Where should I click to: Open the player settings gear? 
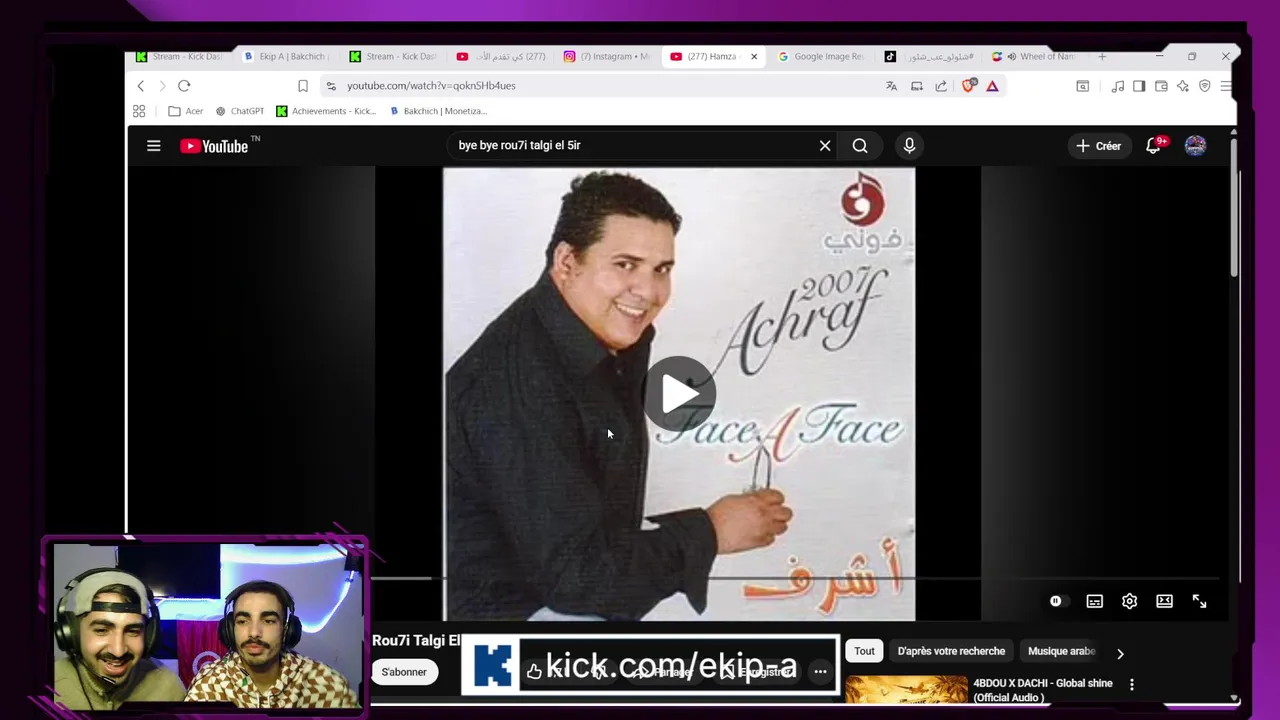click(x=1129, y=601)
